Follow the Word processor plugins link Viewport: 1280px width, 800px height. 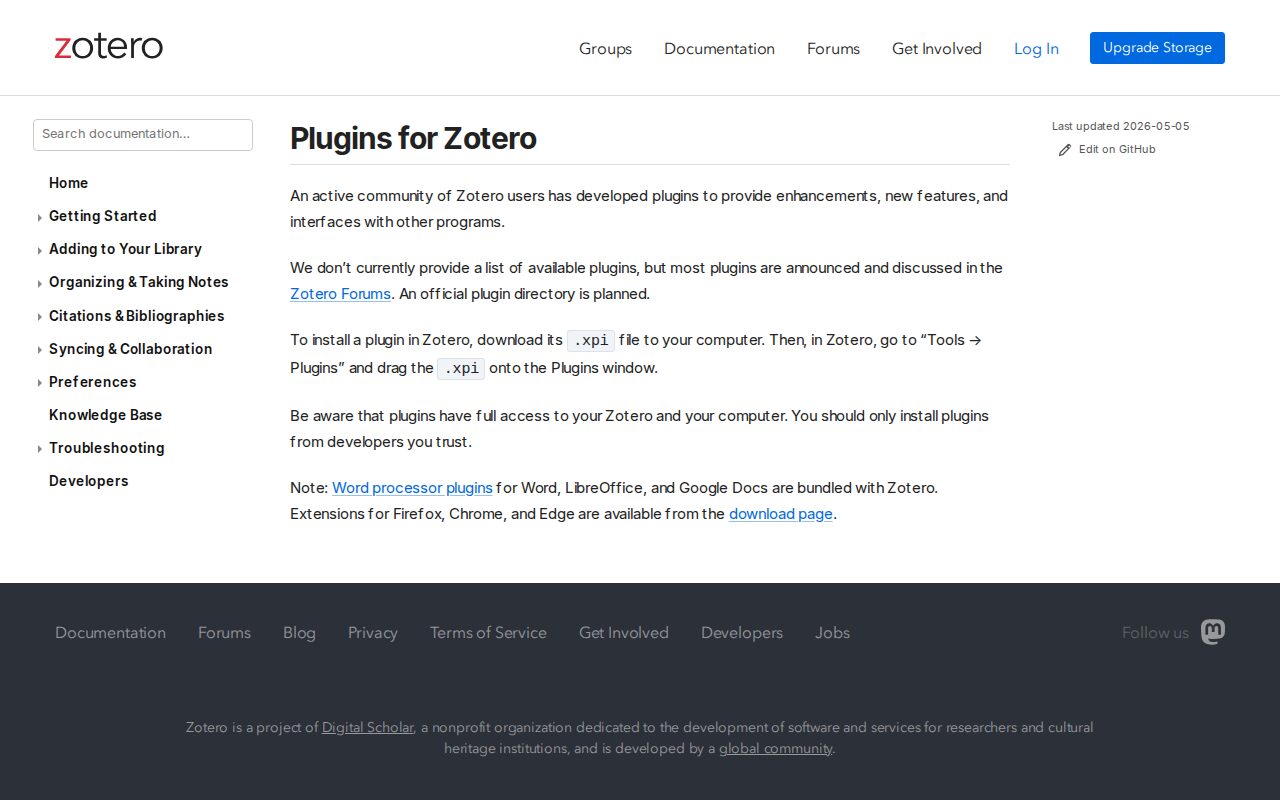(x=412, y=488)
